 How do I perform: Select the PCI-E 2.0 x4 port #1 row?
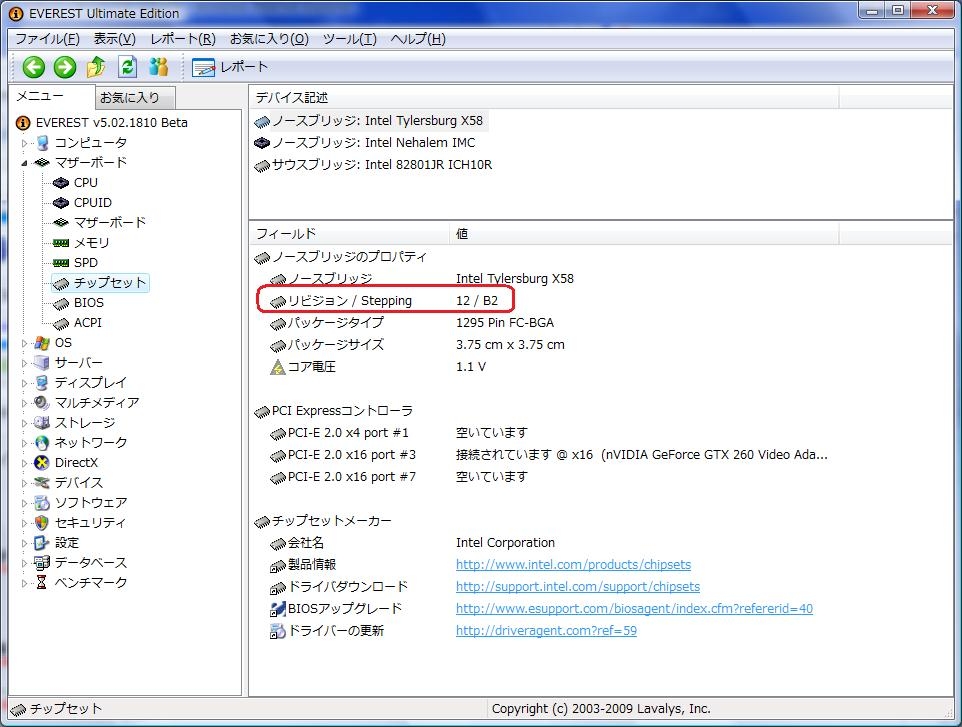pyautogui.click(x=399, y=433)
